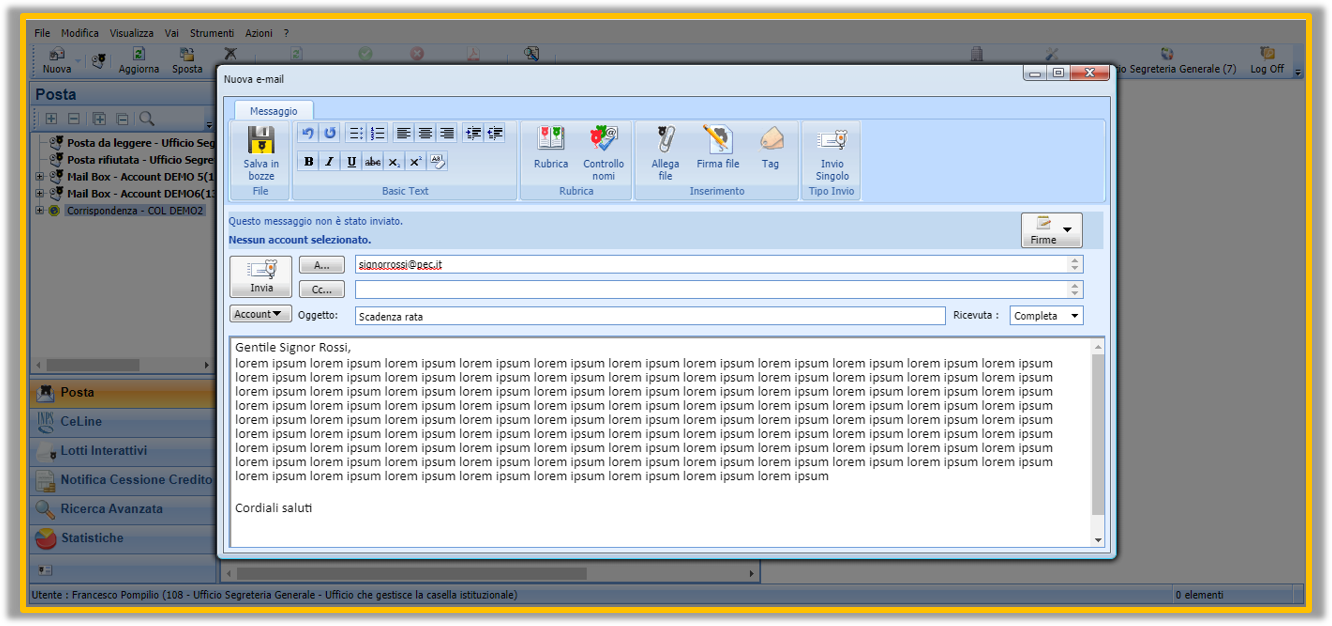Open the Vai menu
The width and height of the screenshot is (1332, 626).
coord(172,33)
